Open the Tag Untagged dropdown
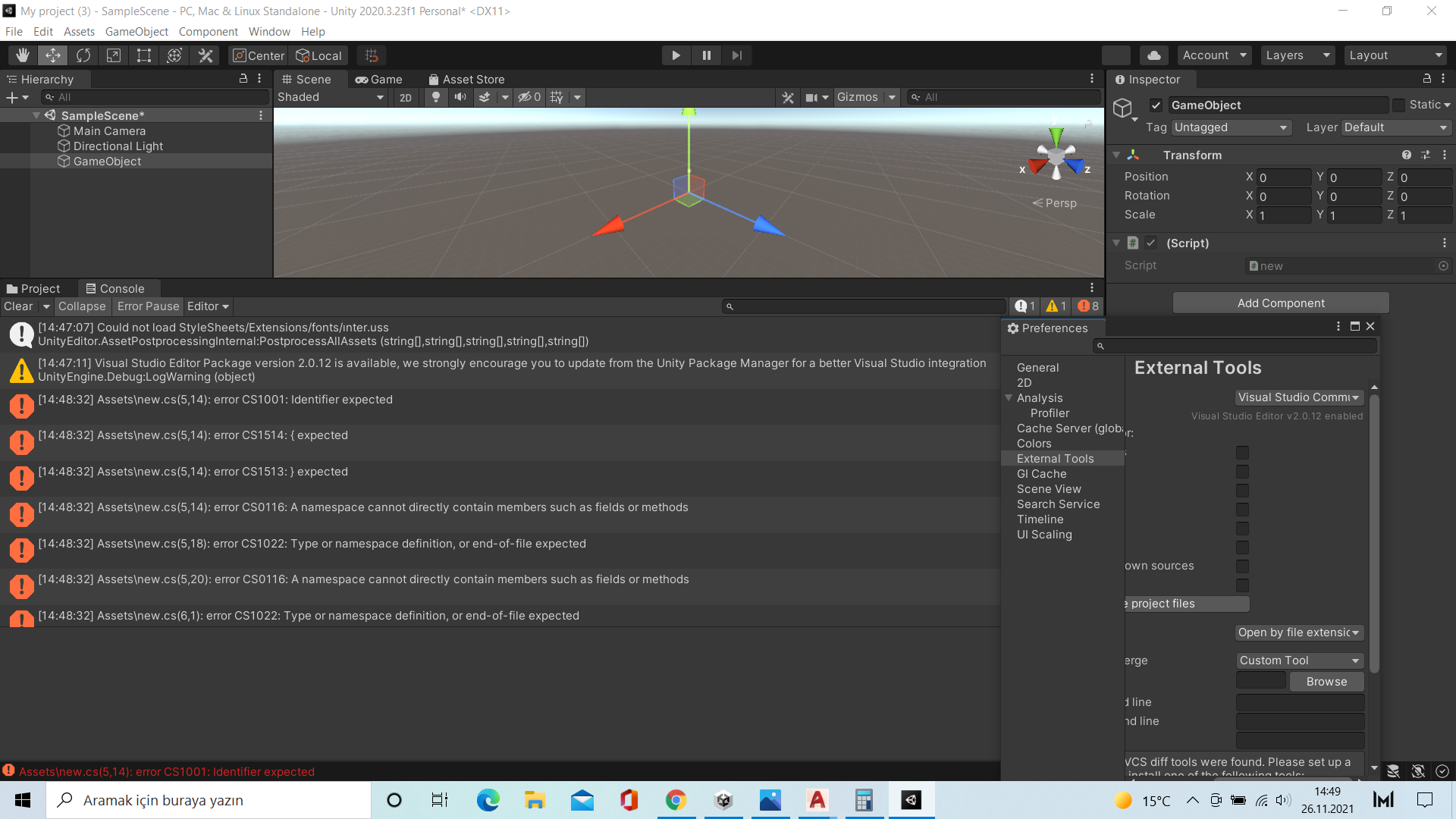The height and width of the screenshot is (819, 1456). coord(1231,127)
